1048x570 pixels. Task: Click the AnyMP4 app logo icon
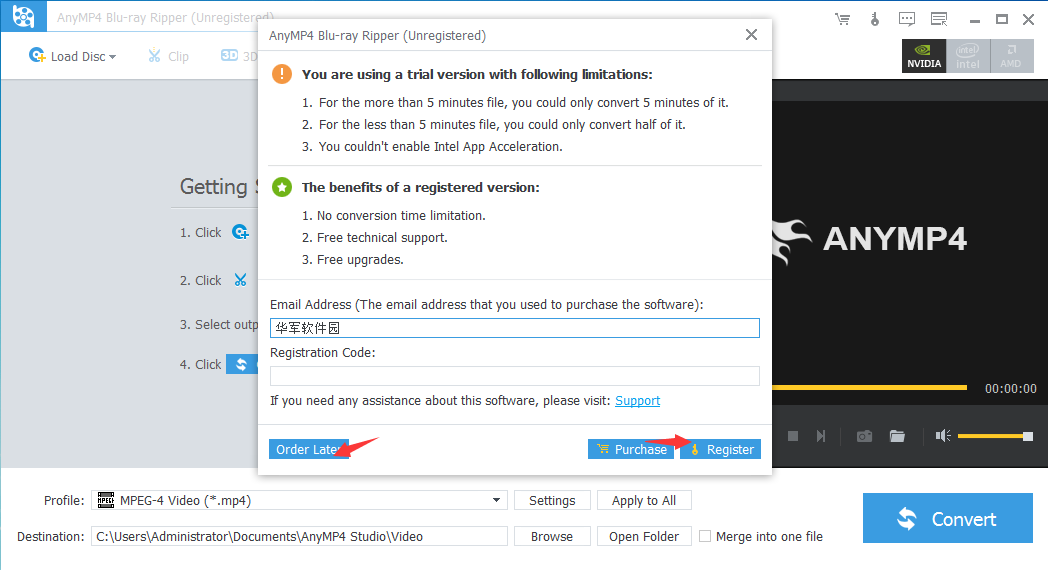pos(23,16)
